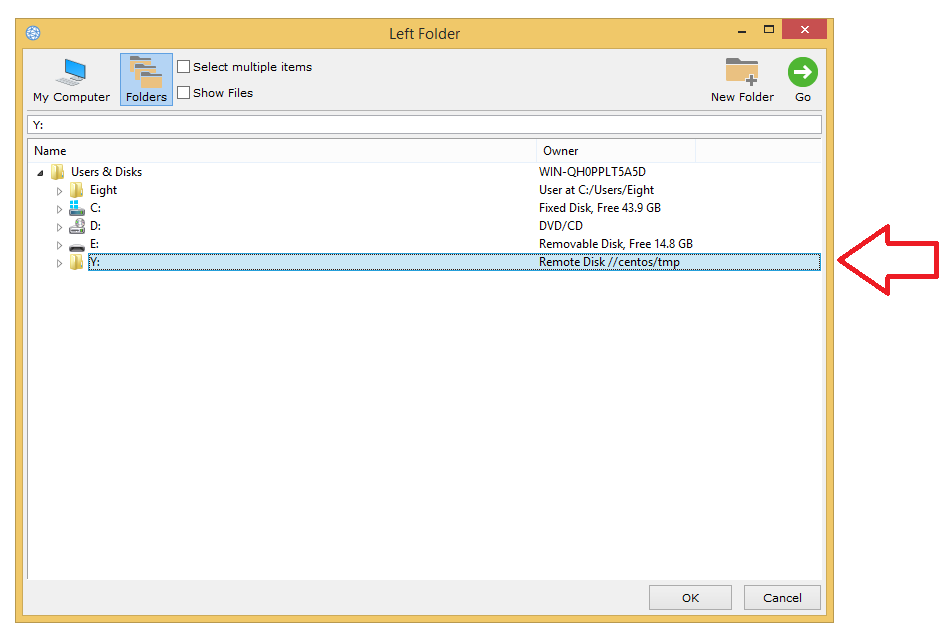The width and height of the screenshot is (948, 632).
Task: Enable Select multiple items checkbox
Action: point(184,67)
